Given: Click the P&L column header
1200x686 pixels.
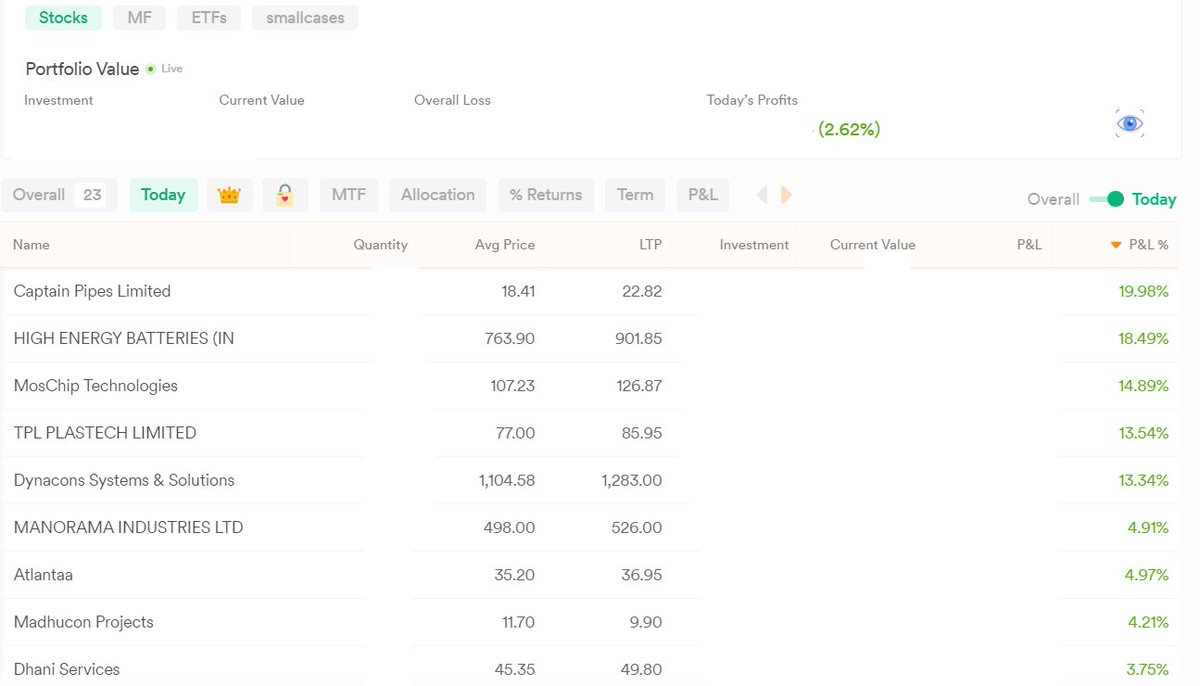Looking at the screenshot, I should 1029,245.
